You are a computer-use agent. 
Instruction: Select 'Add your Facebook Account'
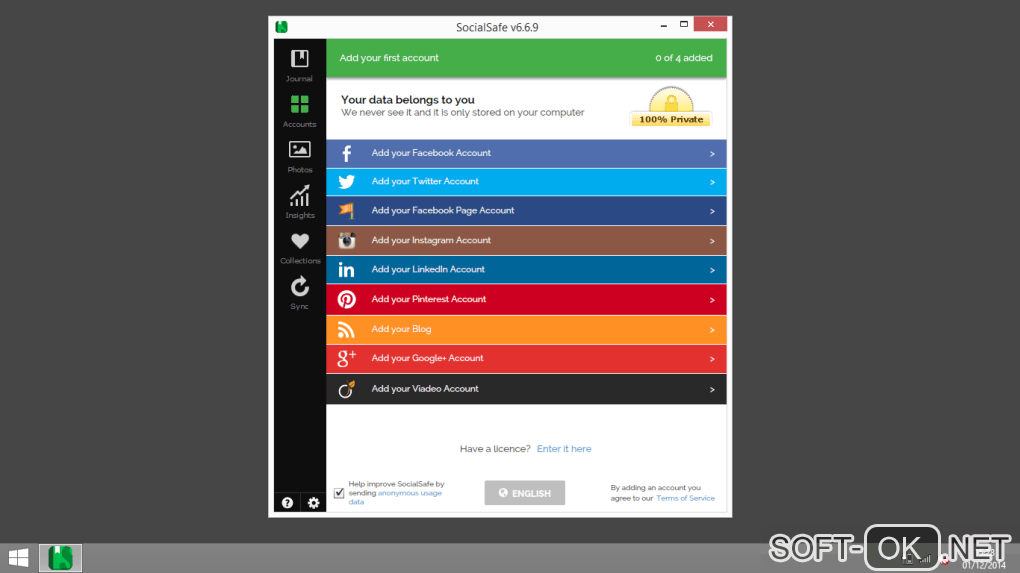pos(526,153)
